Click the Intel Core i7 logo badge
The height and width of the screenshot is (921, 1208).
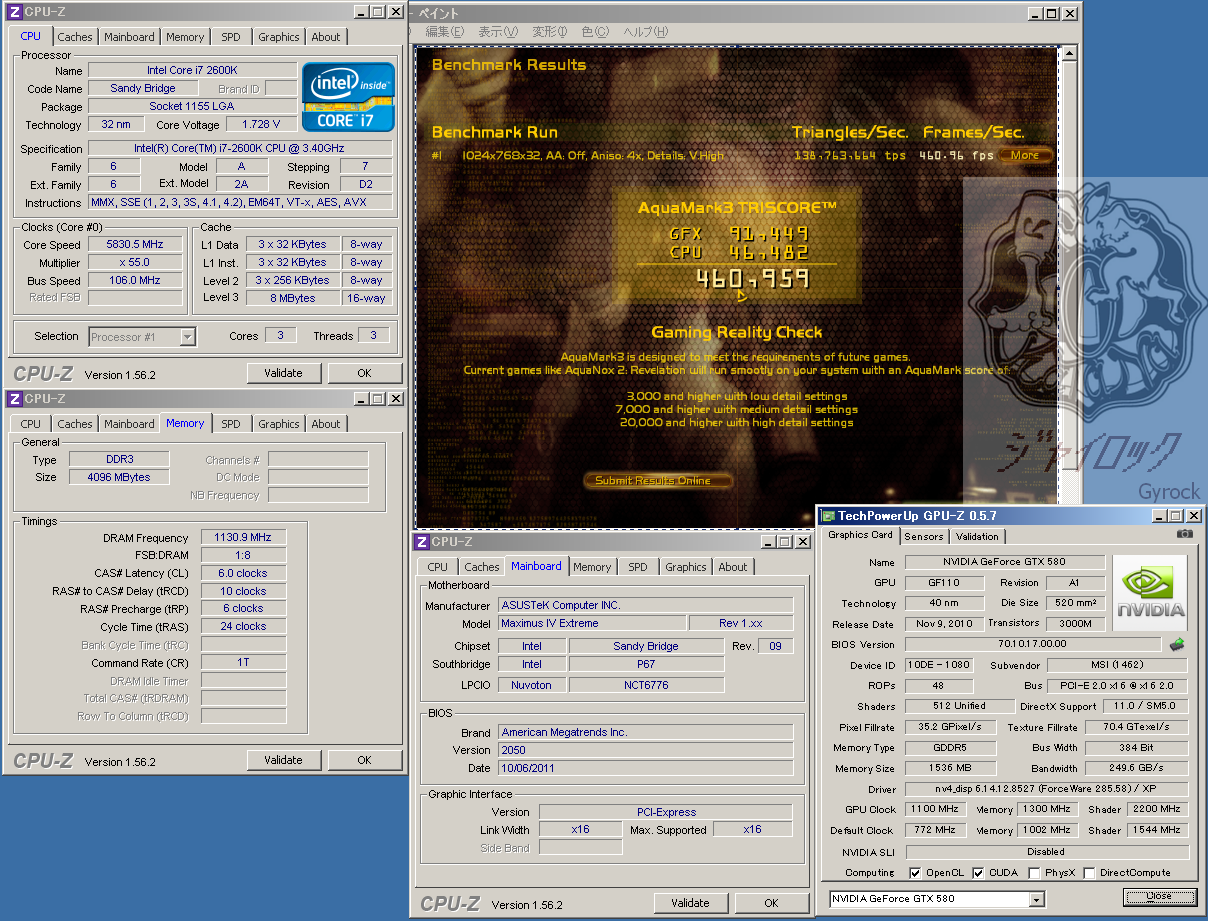(348, 96)
